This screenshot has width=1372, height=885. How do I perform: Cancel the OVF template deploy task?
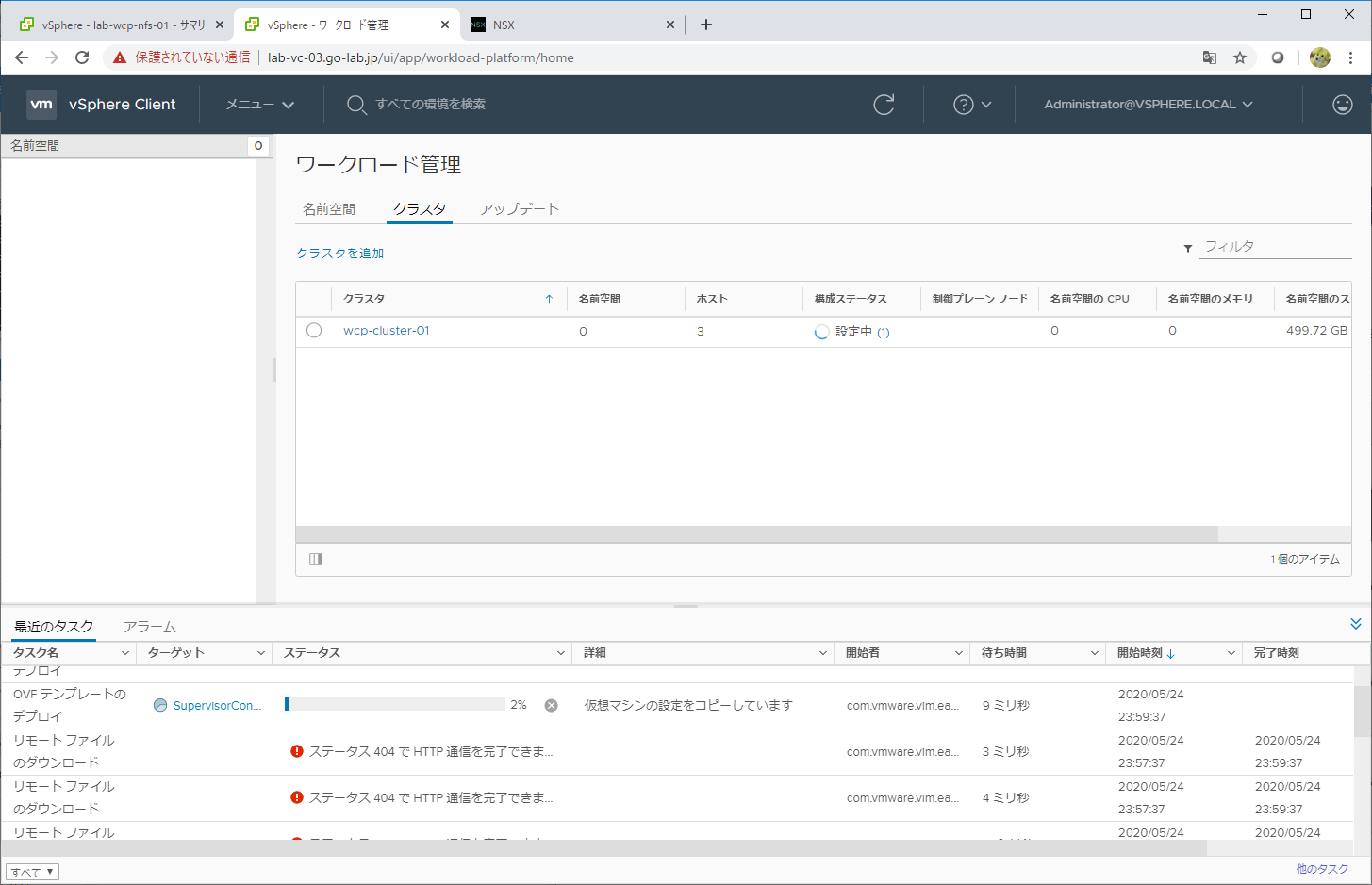tap(552, 705)
